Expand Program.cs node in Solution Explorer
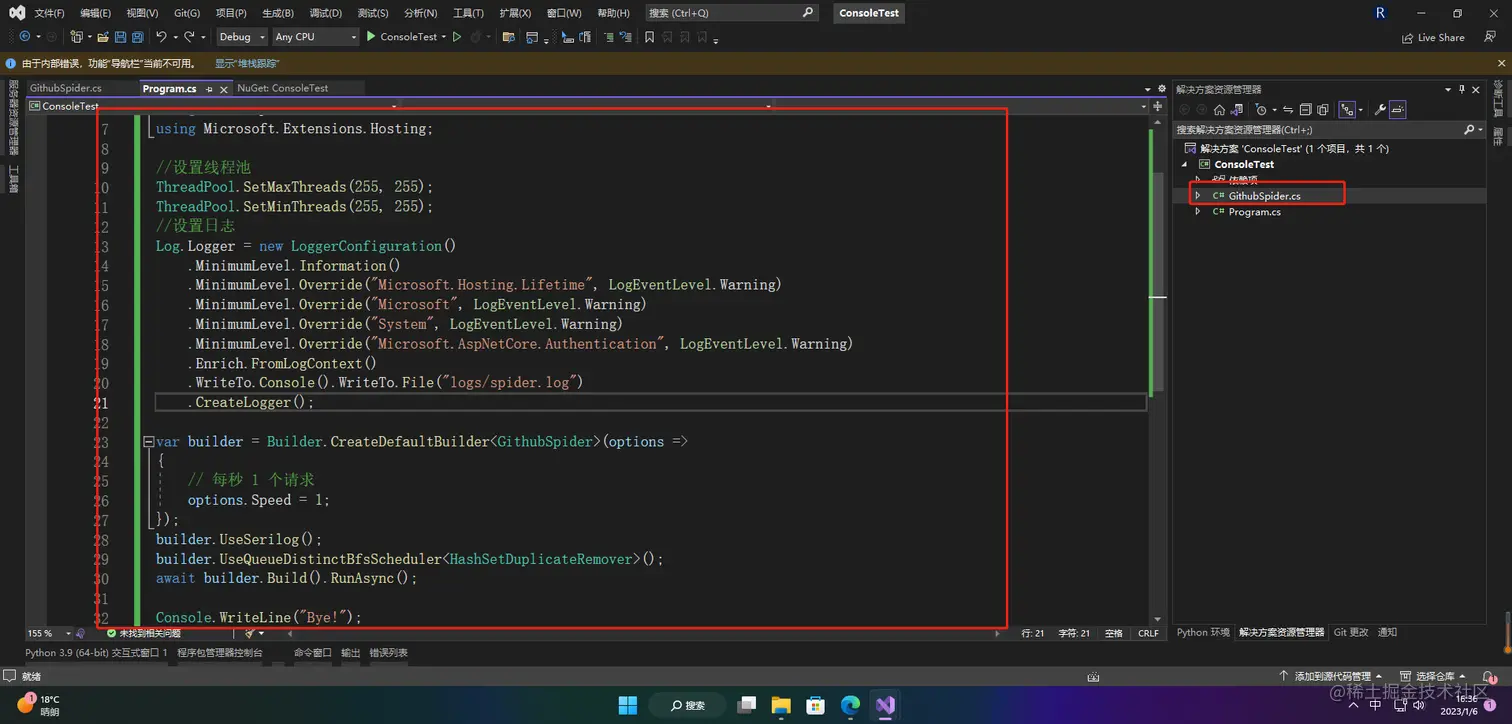 1198,212
